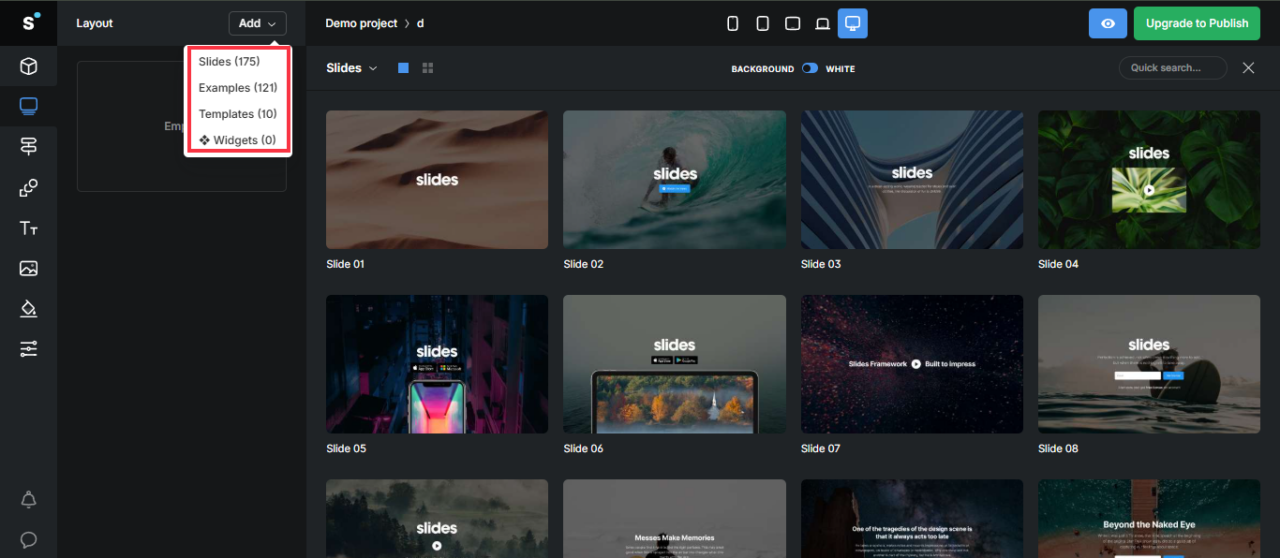Click the WHITE label text
The image size is (1280, 558).
(x=840, y=69)
